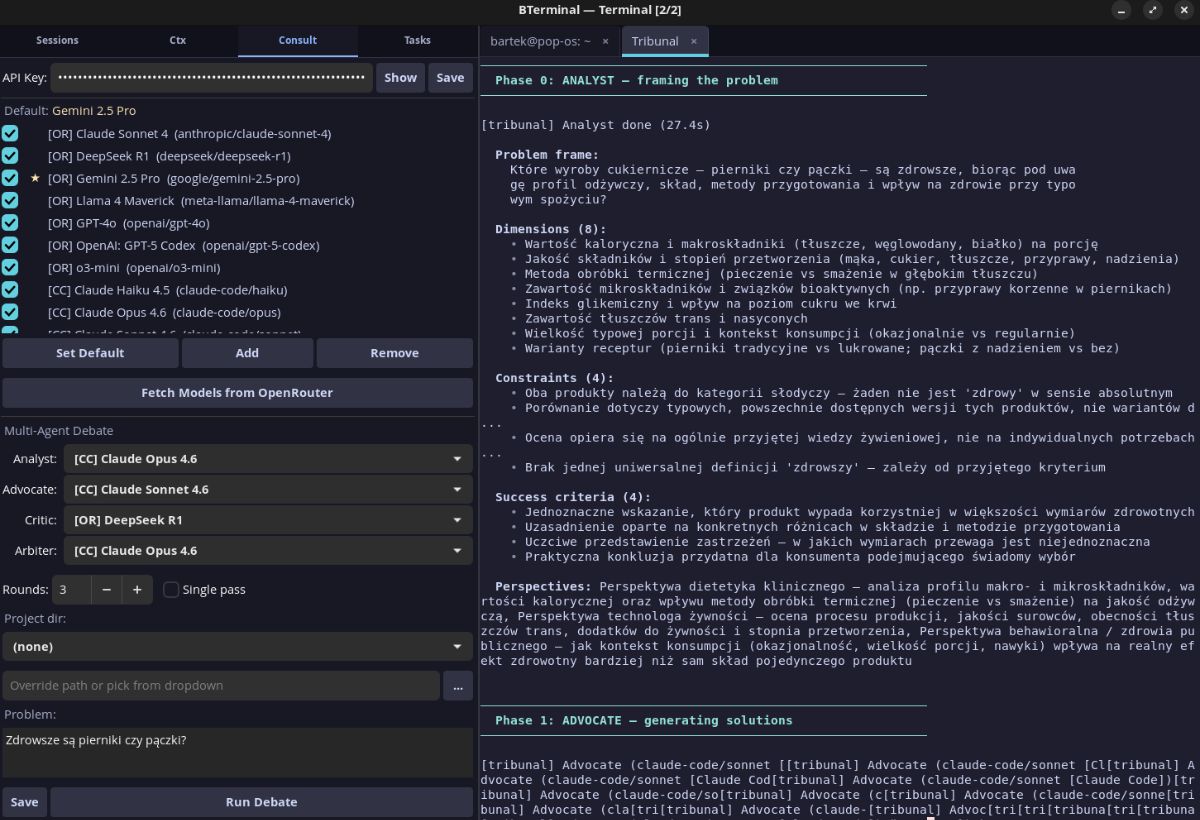Uncheck the Claude Sonnet 4 model checkbox
The height and width of the screenshot is (820, 1200).
coord(10,133)
